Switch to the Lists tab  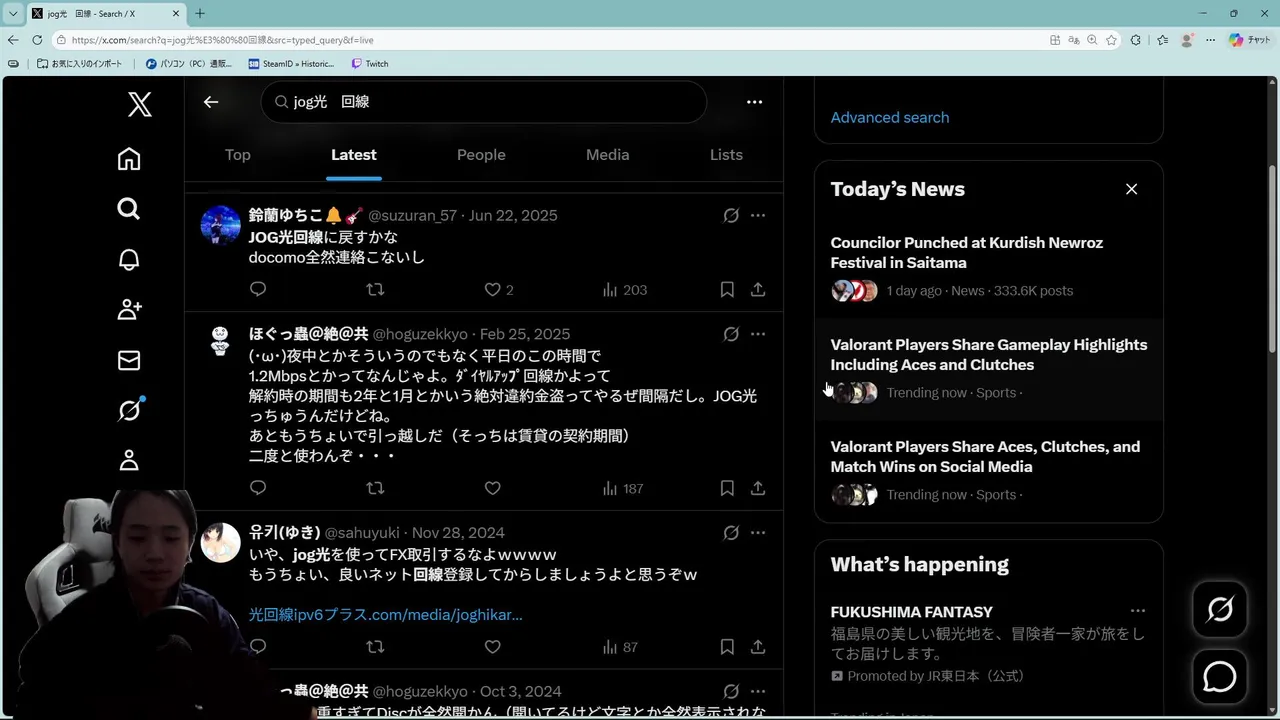point(726,155)
